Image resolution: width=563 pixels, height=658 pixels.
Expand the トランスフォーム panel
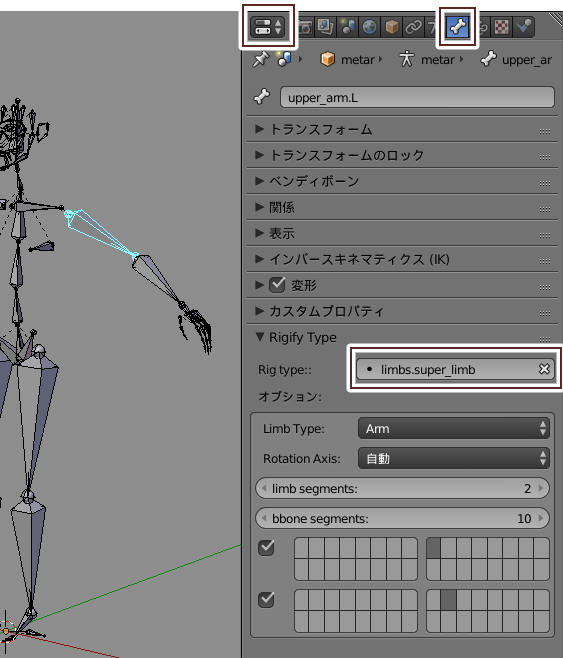pyautogui.click(x=402, y=129)
